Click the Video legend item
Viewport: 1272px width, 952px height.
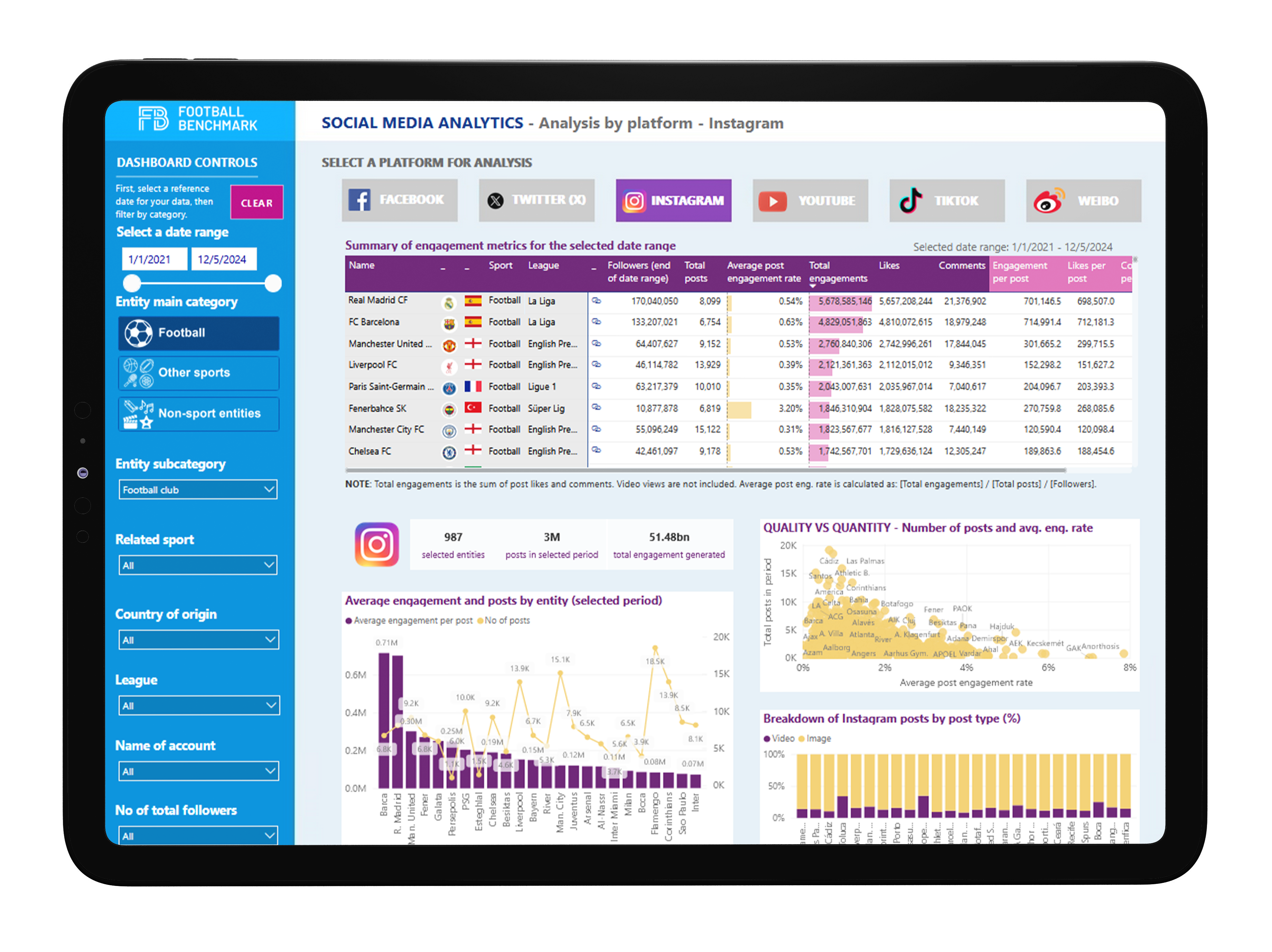[x=779, y=738]
